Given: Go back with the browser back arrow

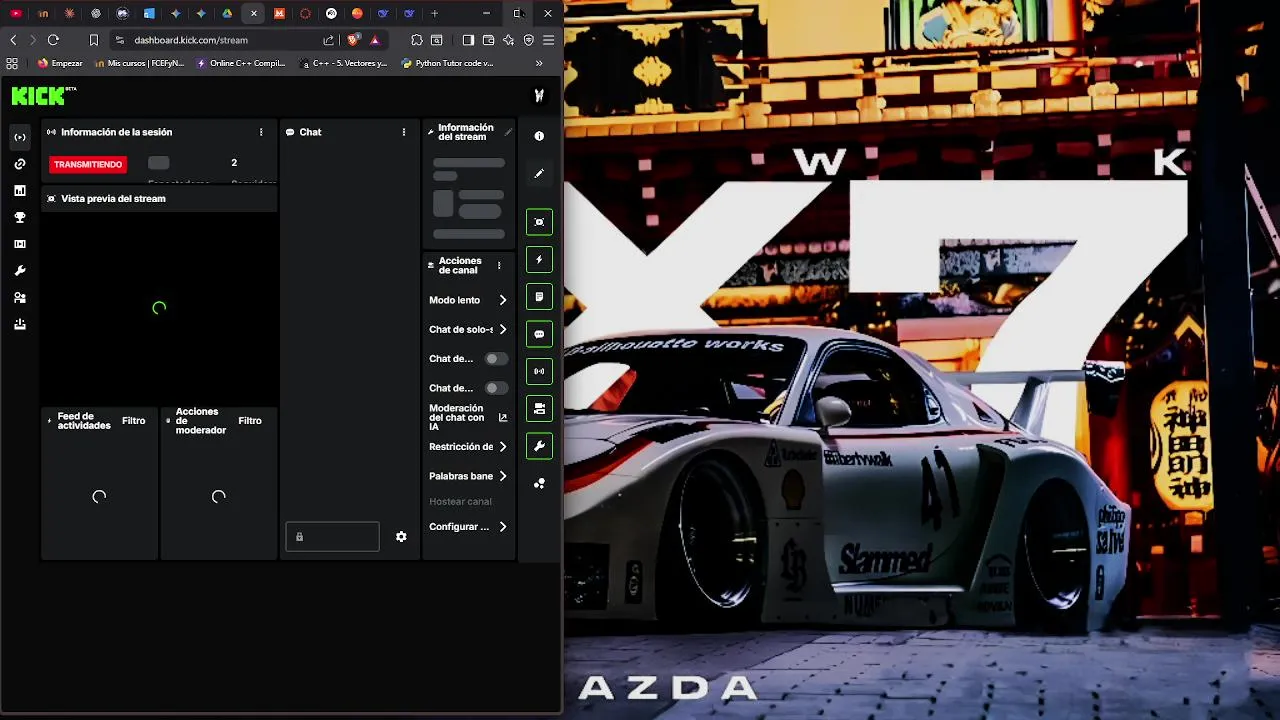Looking at the screenshot, I should pos(13,40).
